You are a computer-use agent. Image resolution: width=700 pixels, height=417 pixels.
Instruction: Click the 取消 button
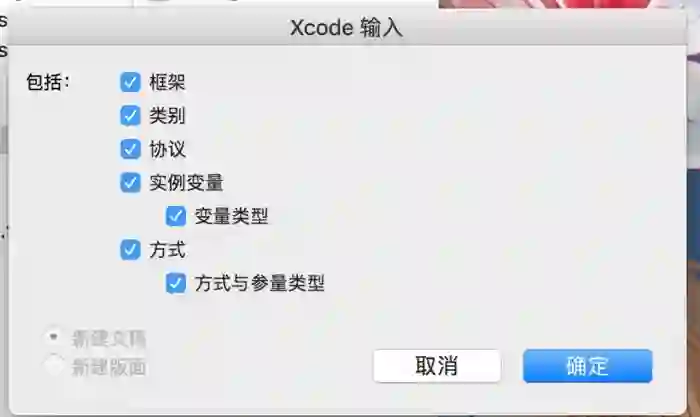pyautogui.click(x=437, y=366)
